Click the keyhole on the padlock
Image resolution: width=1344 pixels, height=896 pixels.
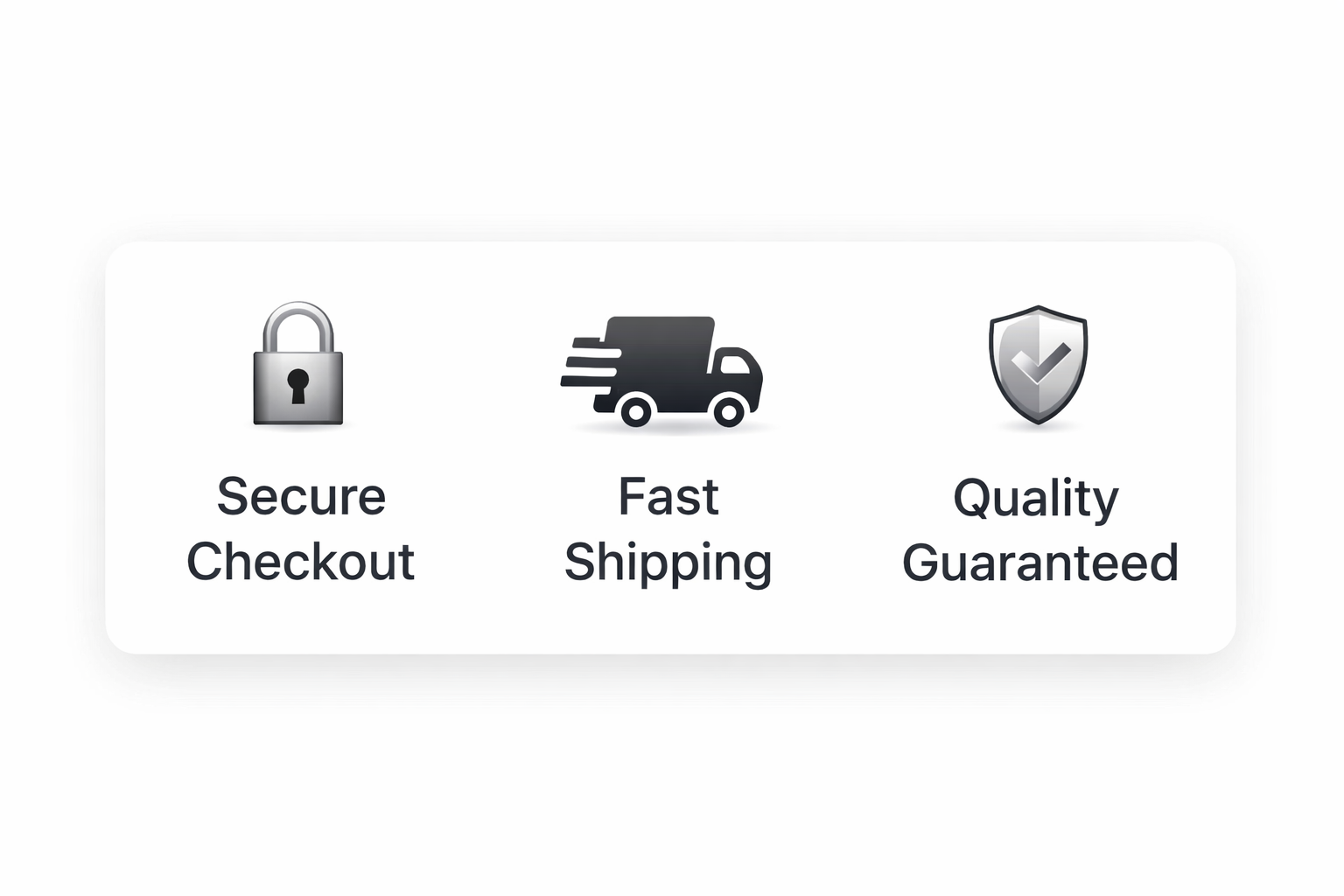pyautogui.click(x=298, y=386)
